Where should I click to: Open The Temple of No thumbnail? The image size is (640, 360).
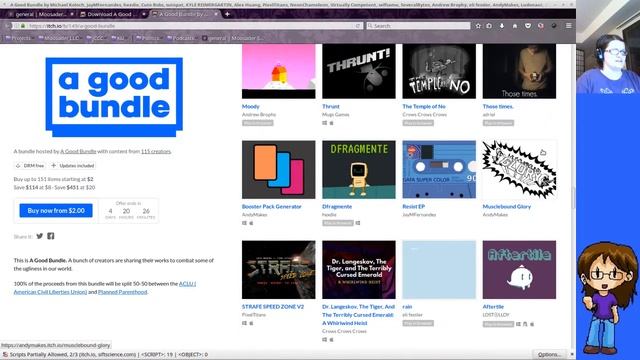(439, 71)
